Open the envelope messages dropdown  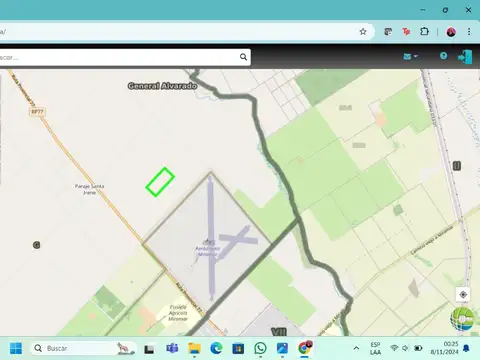pyautogui.click(x=410, y=56)
